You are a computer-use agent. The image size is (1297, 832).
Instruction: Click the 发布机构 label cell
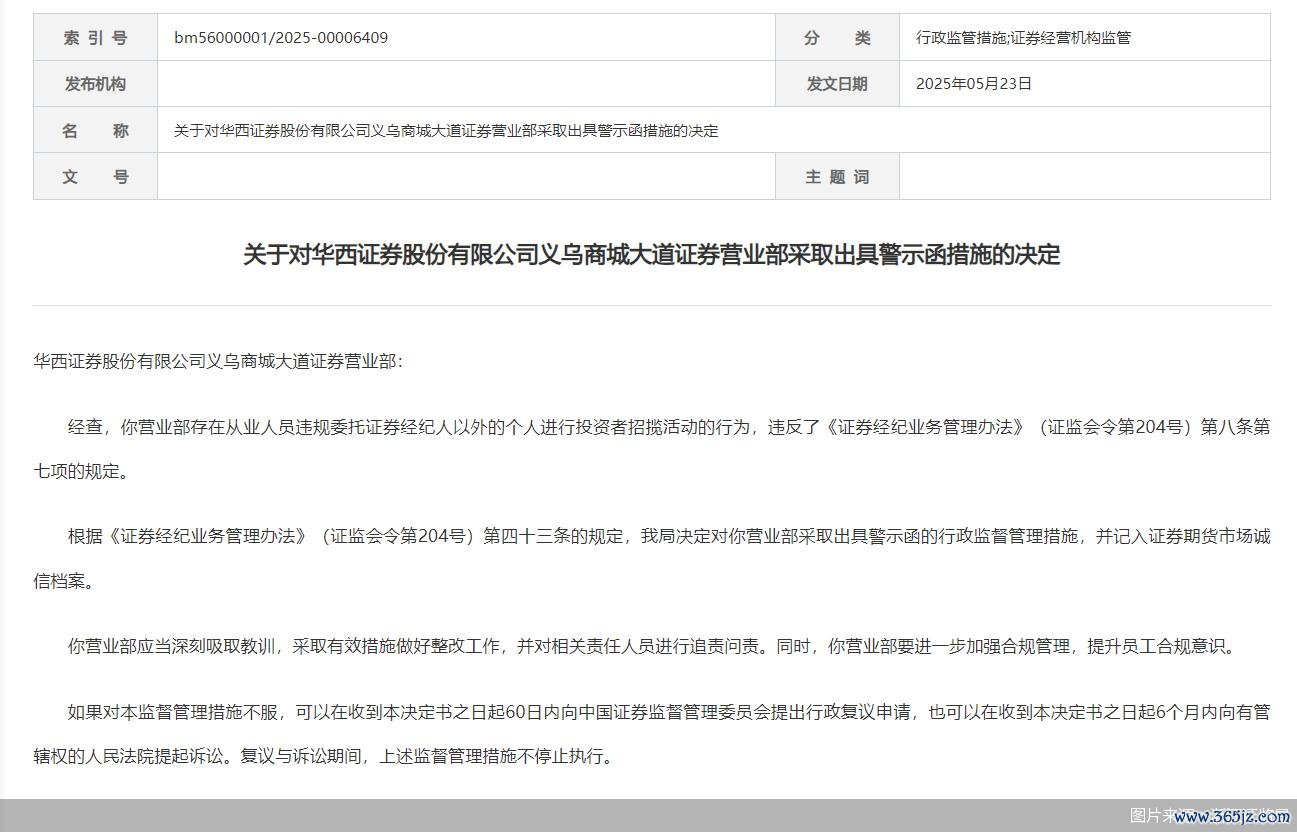click(x=95, y=84)
